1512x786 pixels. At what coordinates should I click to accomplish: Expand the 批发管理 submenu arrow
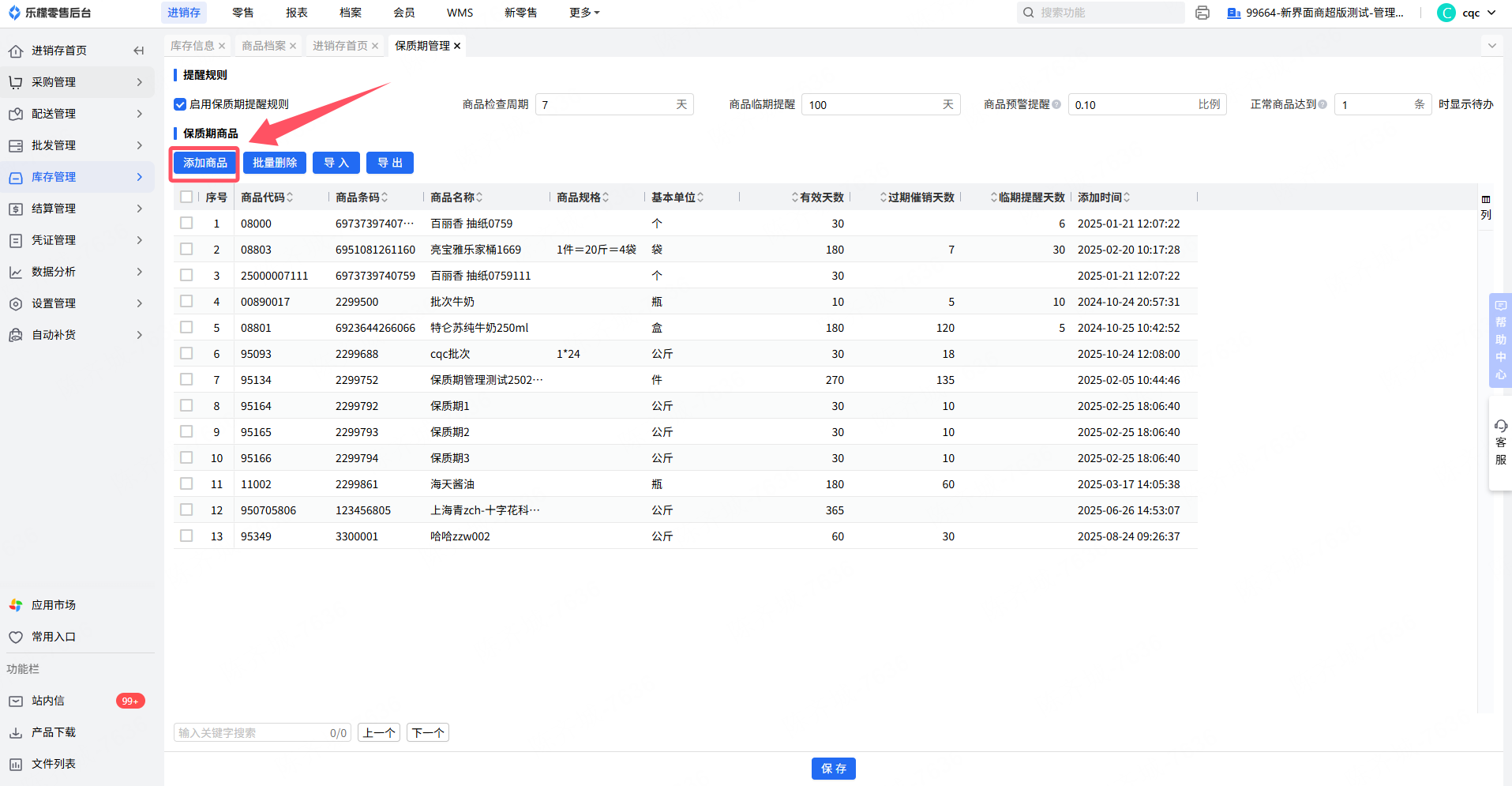coord(140,145)
